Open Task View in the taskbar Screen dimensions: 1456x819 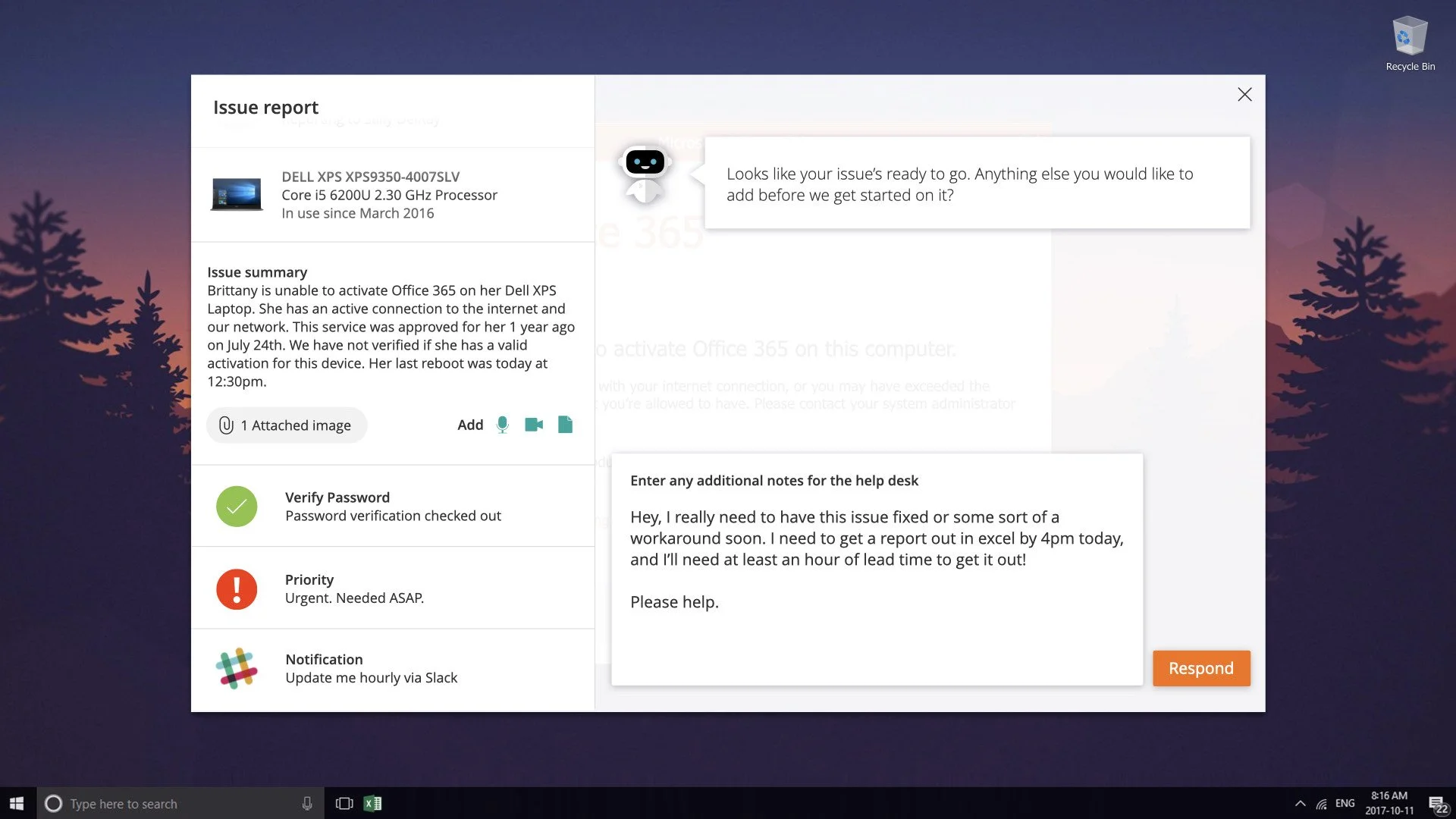tap(344, 803)
